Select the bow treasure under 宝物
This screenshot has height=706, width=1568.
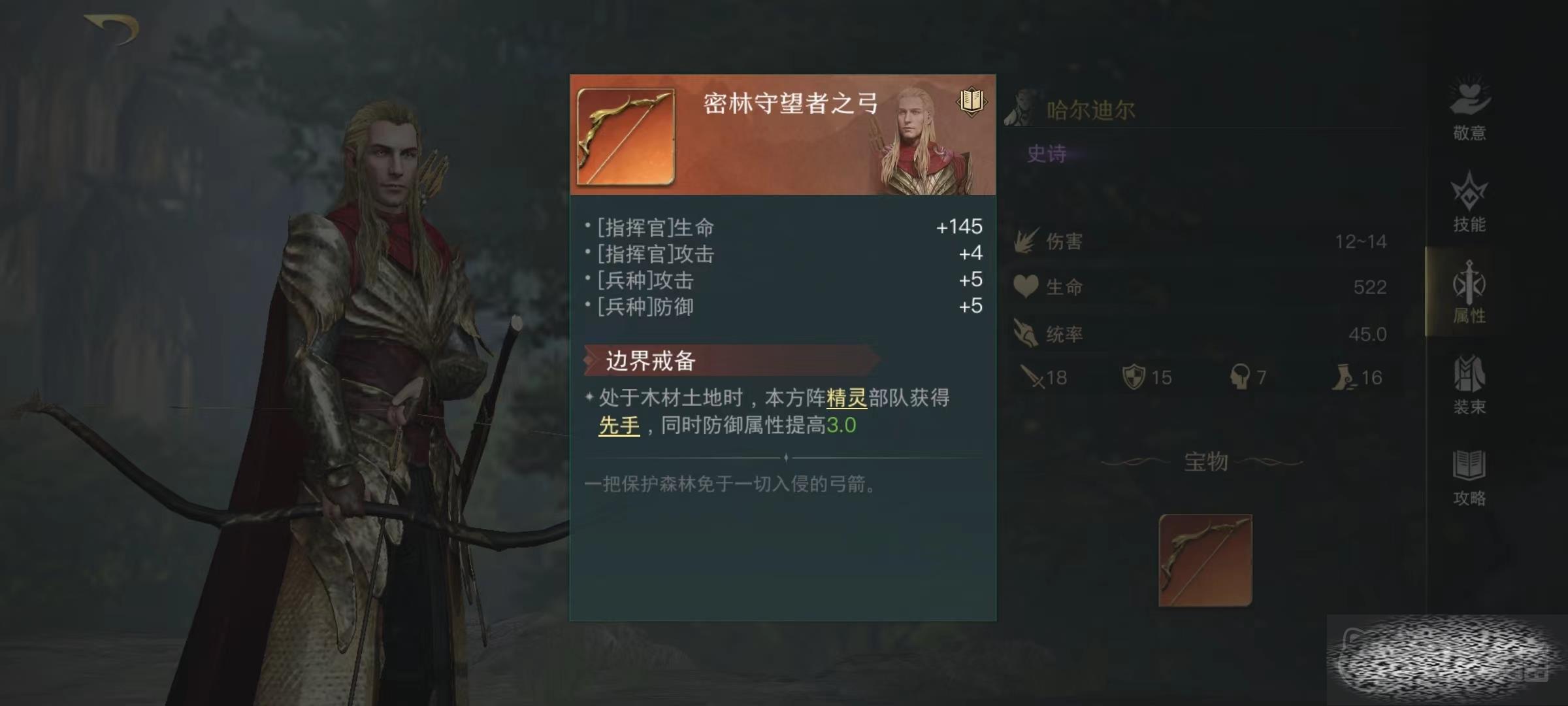pos(1205,560)
